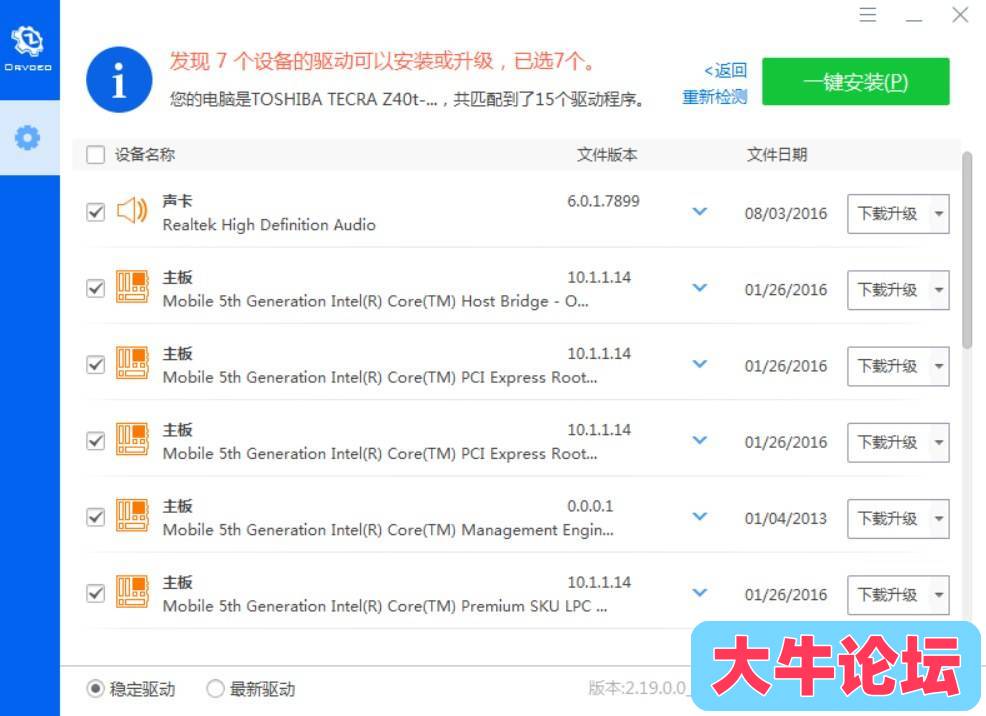Expand version chevron for Premium SKU LPC row
Viewport: 986px width, 716px height.
(x=700, y=592)
